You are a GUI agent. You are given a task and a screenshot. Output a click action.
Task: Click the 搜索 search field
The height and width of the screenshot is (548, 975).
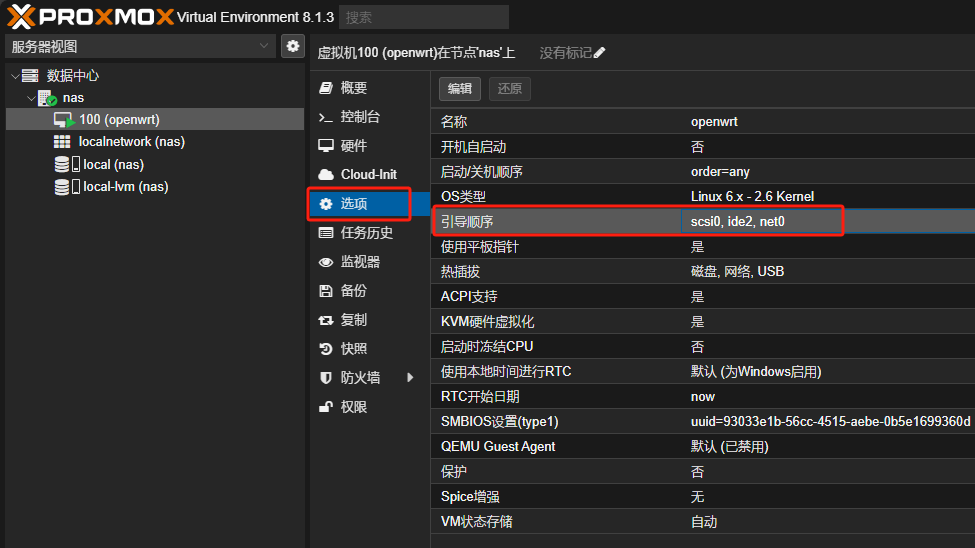424,17
